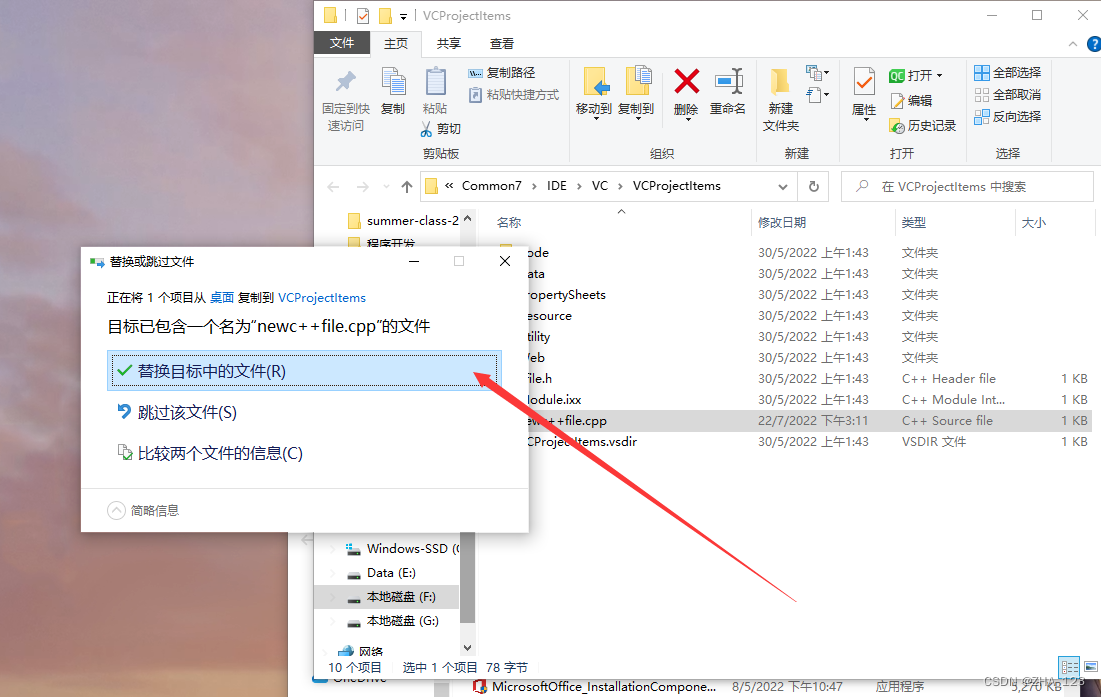The width and height of the screenshot is (1101, 697).
Task: Click the red Delete (删除) icon
Action: (686, 81)
